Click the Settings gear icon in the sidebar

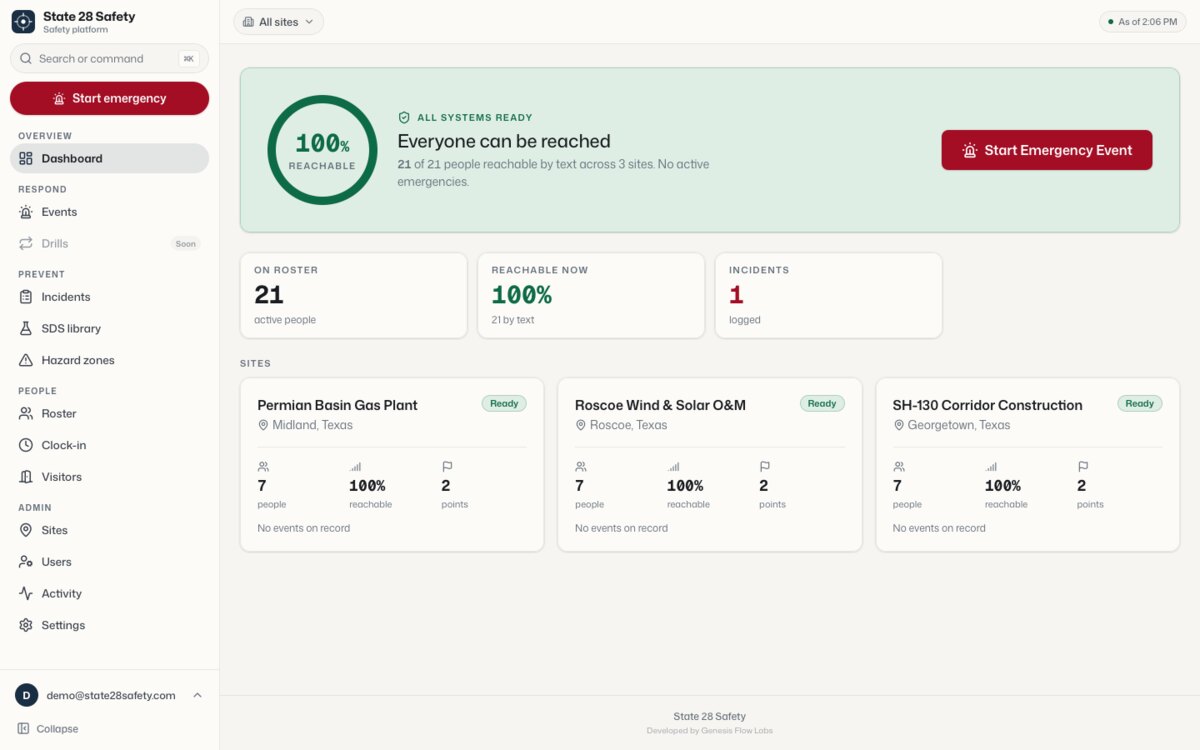(x=26, y=625)
